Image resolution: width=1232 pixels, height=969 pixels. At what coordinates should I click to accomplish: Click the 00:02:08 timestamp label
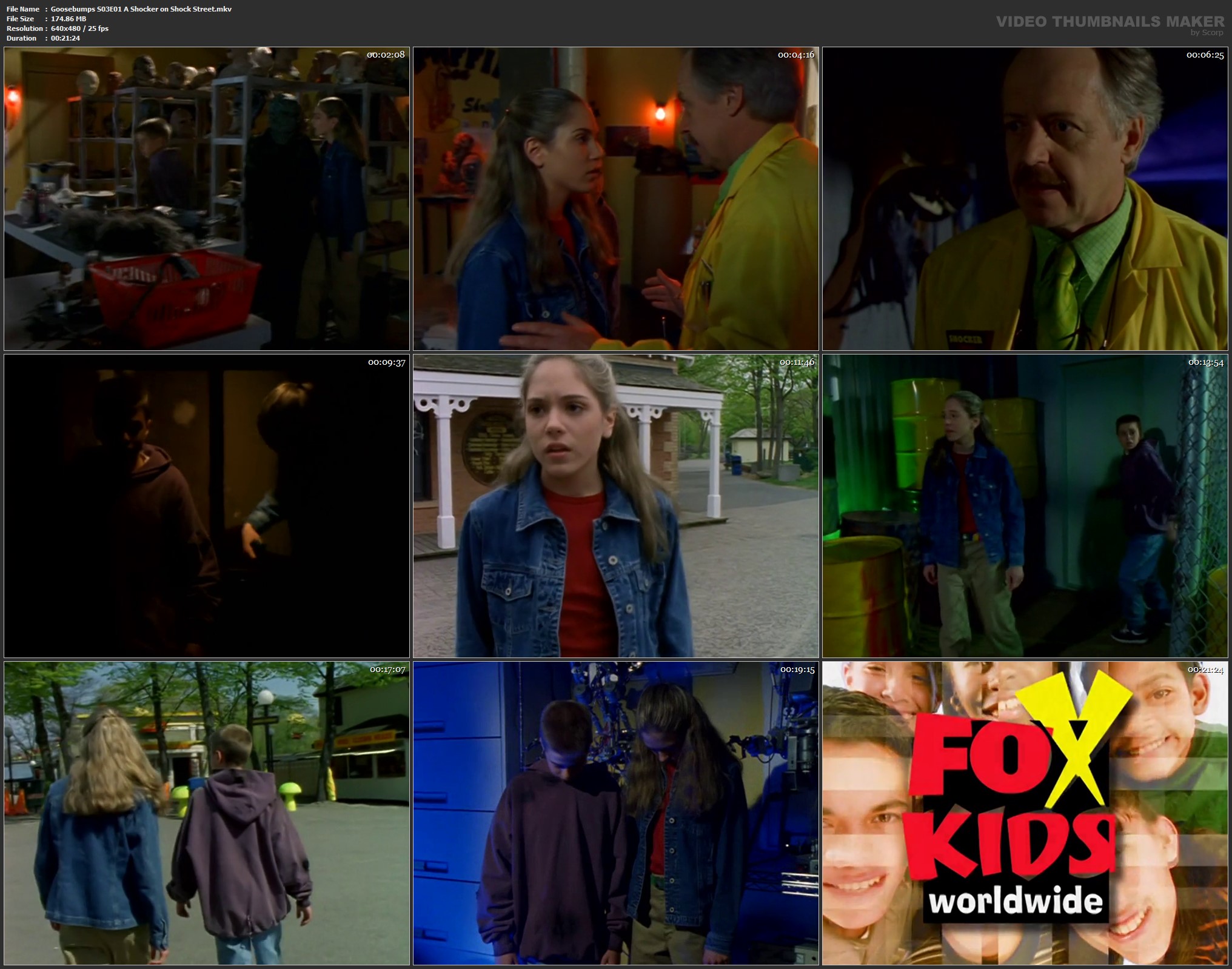(386, 55)
